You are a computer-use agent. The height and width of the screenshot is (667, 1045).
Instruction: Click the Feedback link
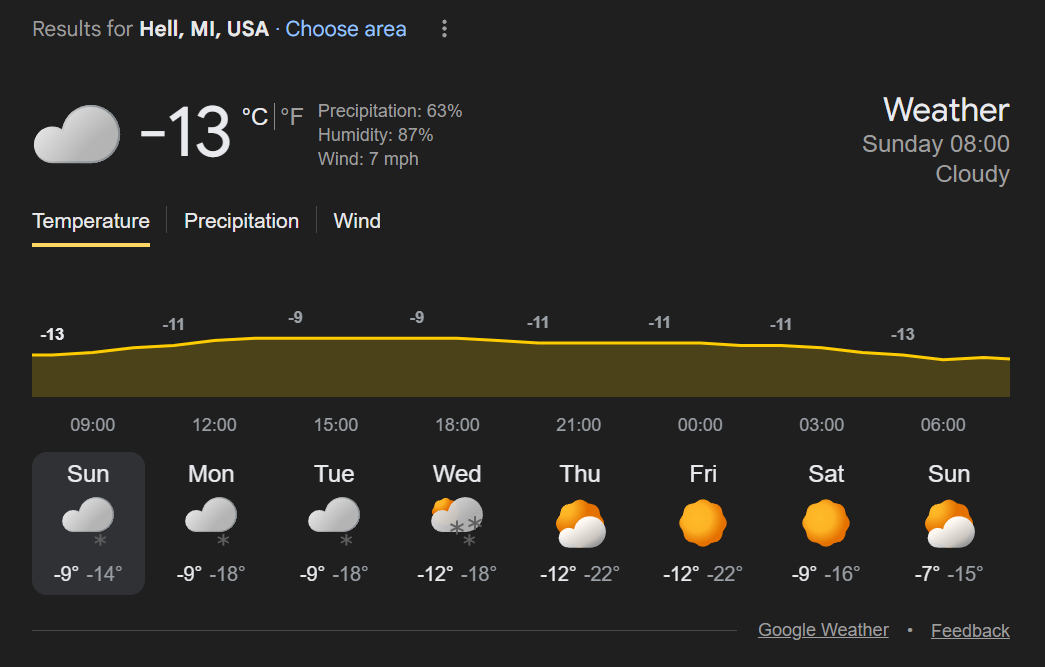tap(970, 630)
